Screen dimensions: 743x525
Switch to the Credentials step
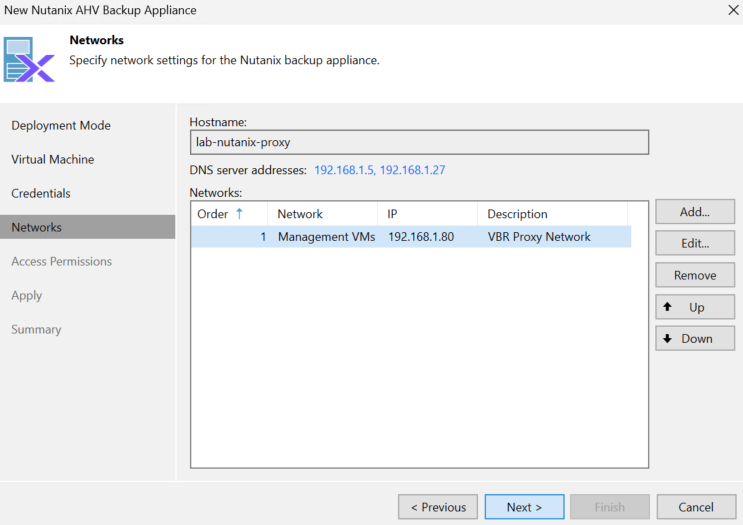[x=41, y=193]
